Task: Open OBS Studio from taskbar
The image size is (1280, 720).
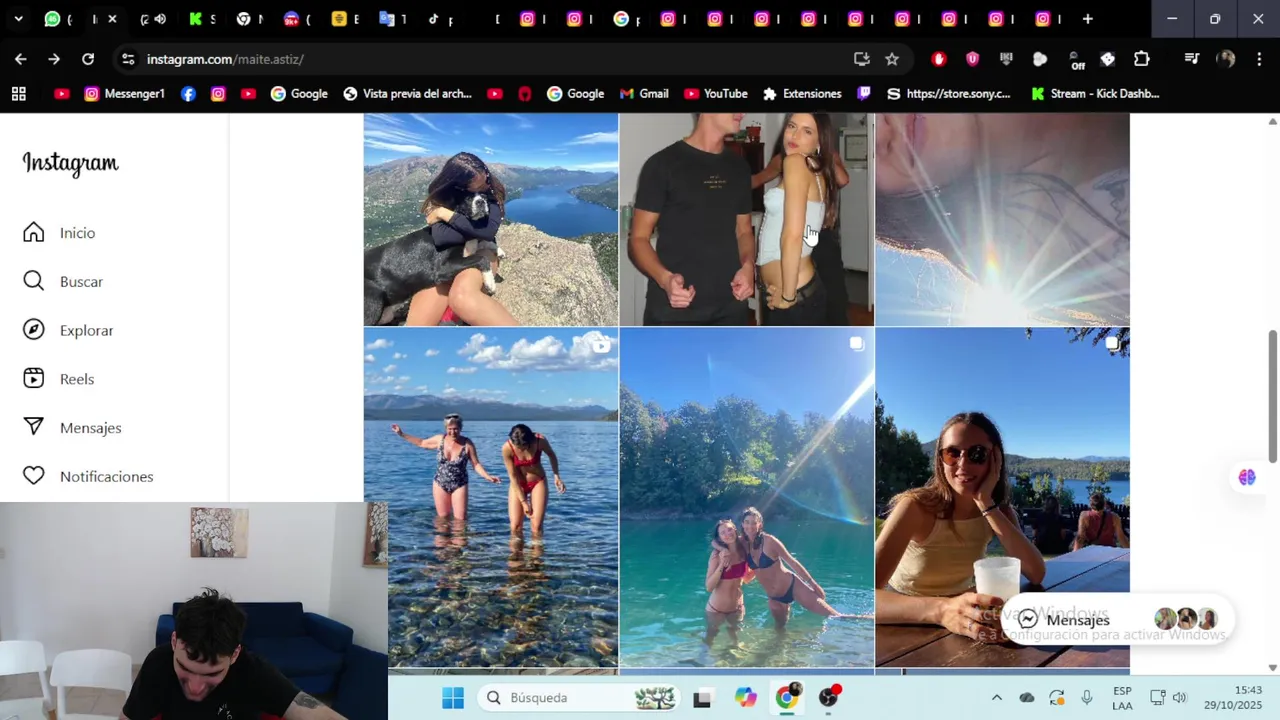Action: coord(829,697)
